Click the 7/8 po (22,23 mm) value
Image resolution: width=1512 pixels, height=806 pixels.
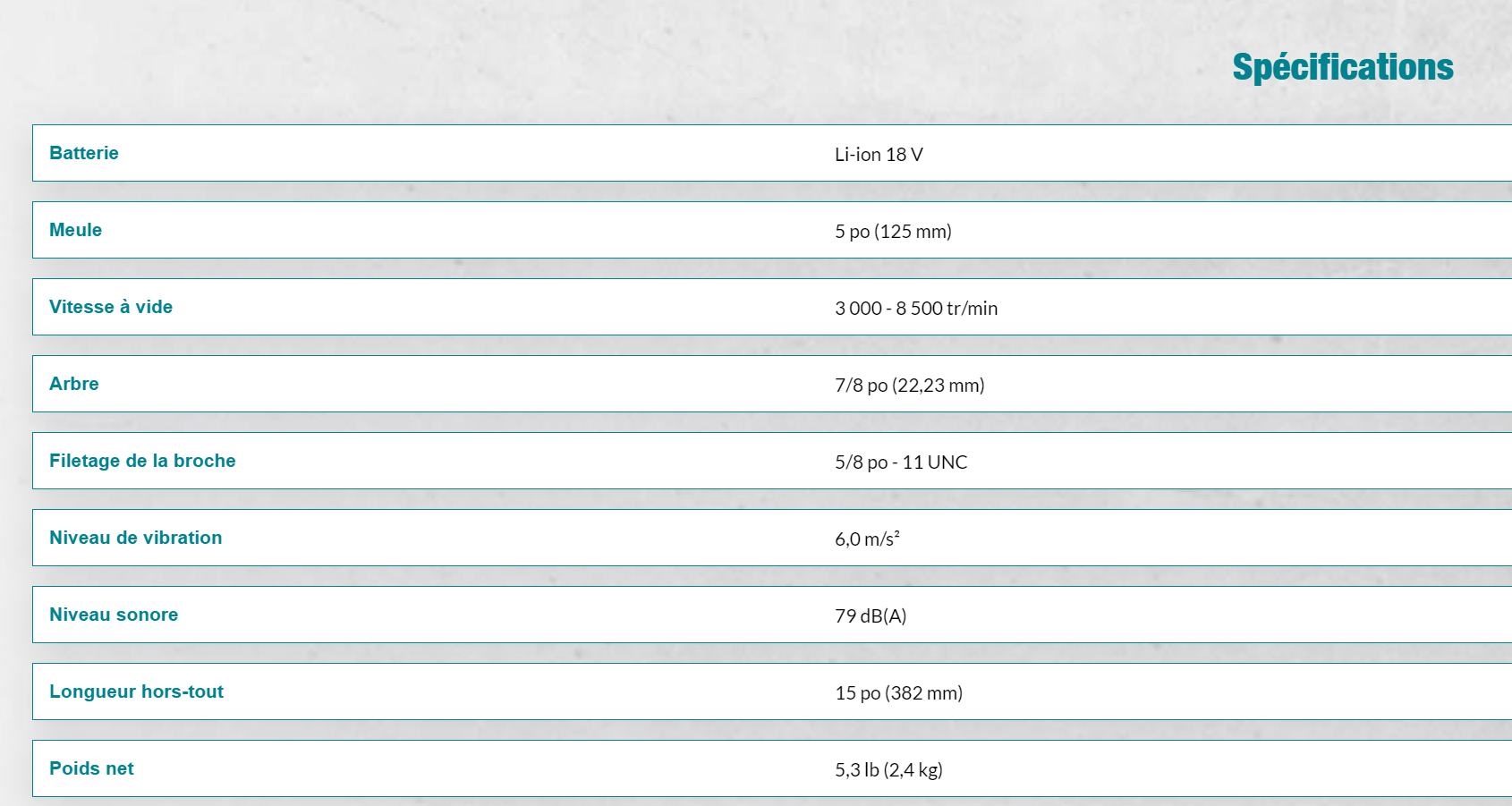(910, 386)
